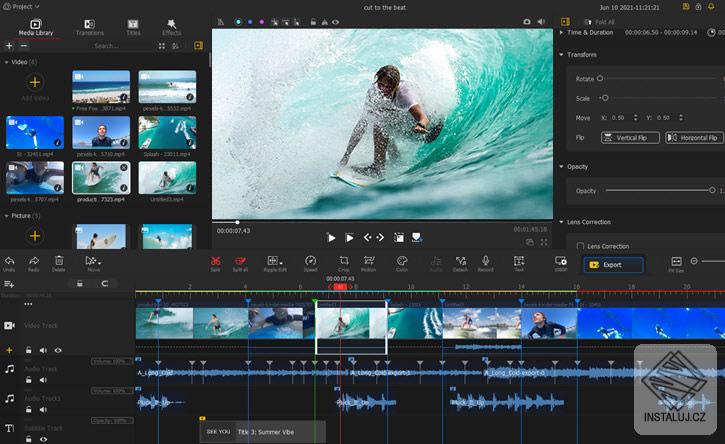Select the Split scissors tool
Screen dimensions: 725x444
point(215,261)
